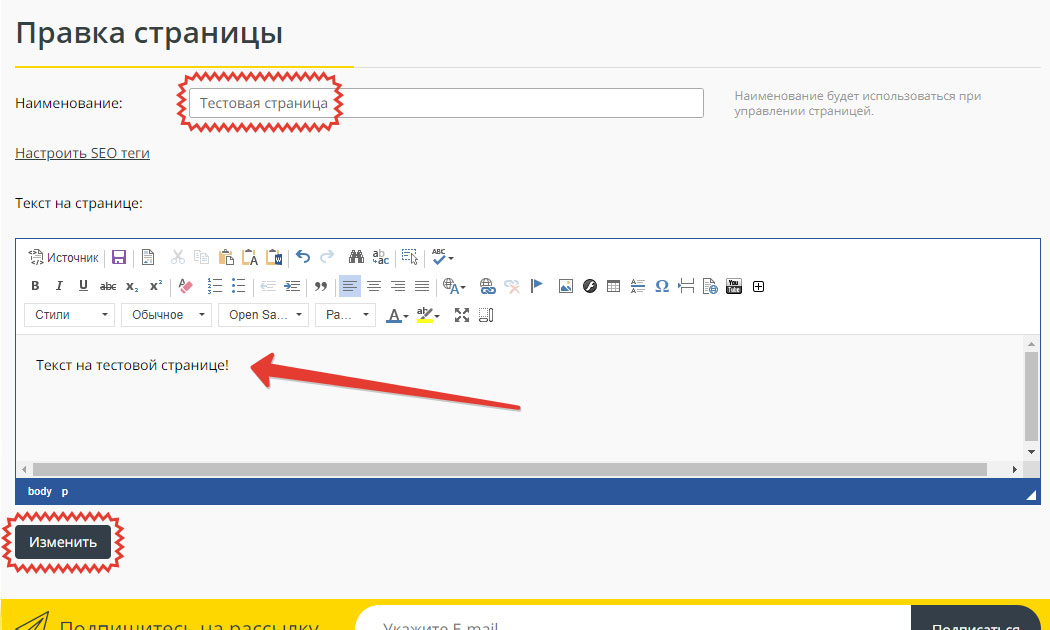Maximize the editor with the fullscreen icon
This screenshot has height=630, width=1050.
(462, 316)
